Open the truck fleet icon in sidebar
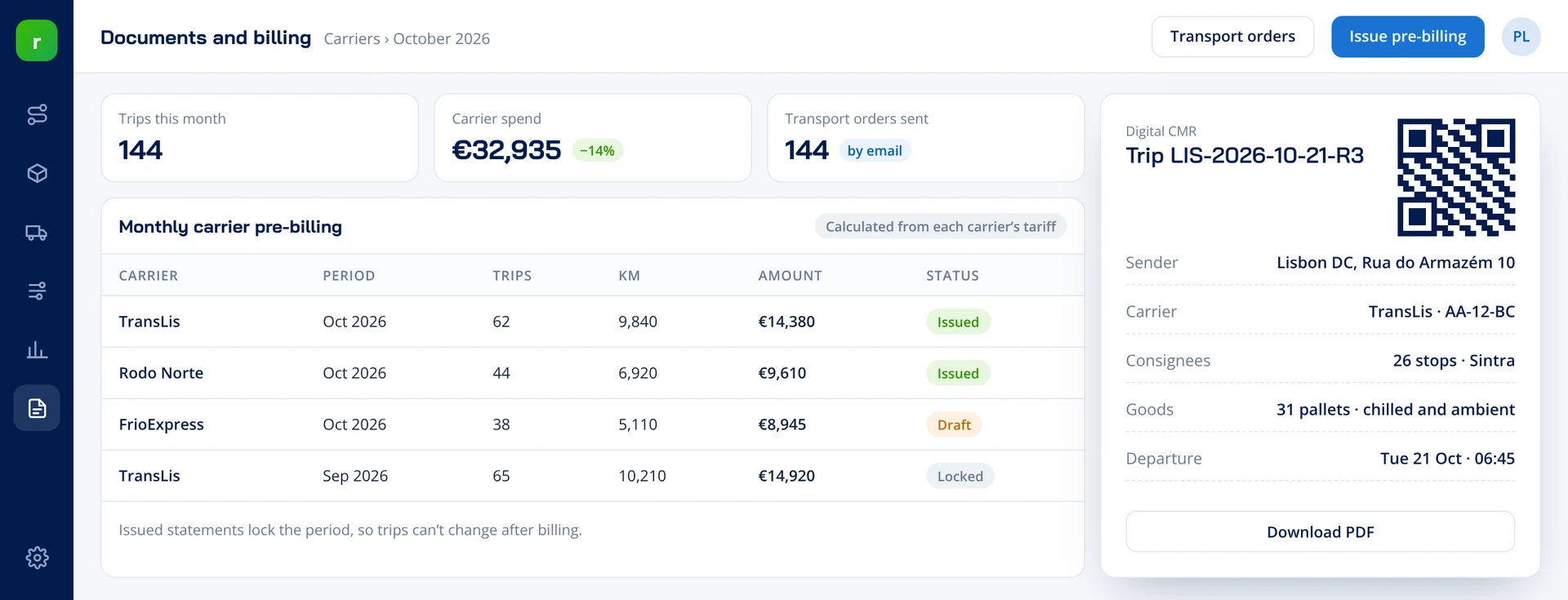This screenshot has height=600, width=1568. click(37, 233)
